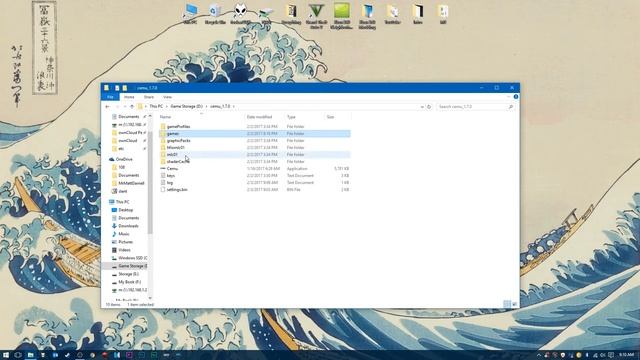Screen dimensions: 640x360
Task: Open This PC desktop shortcut
Action: point(191,14)
